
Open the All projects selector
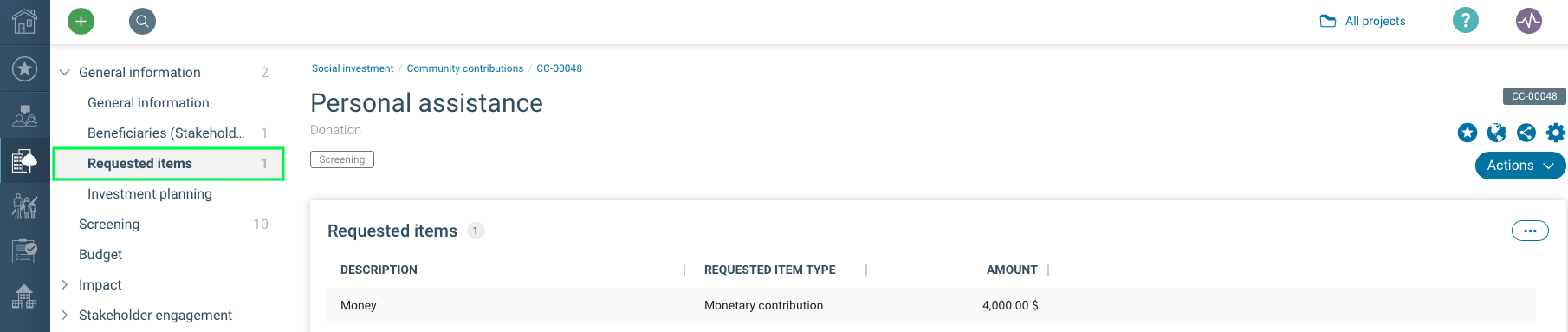[1363, 21]
